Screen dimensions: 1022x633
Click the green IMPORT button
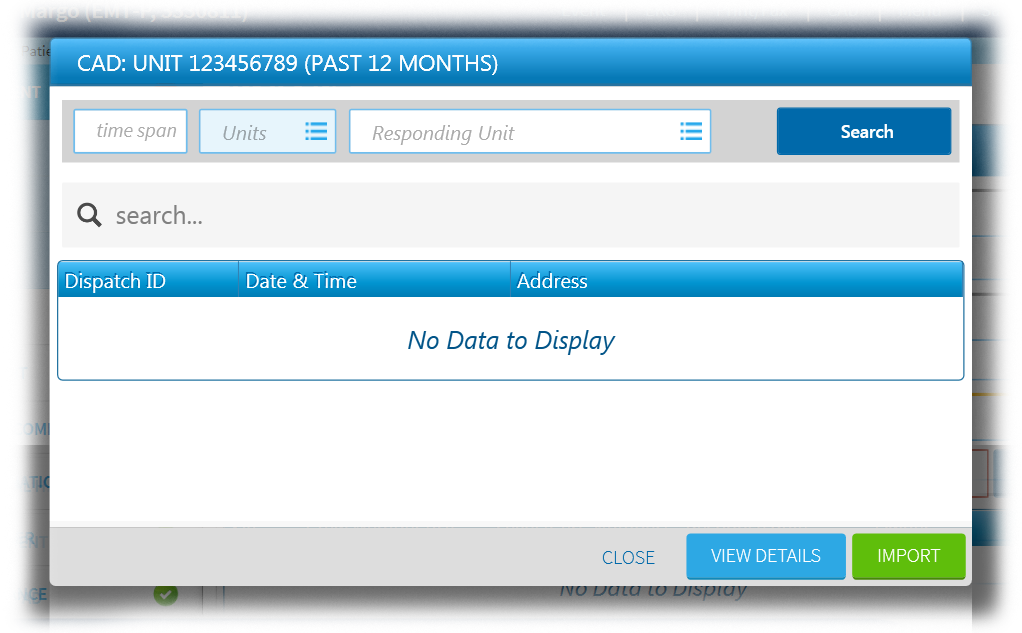coord(909,556)
